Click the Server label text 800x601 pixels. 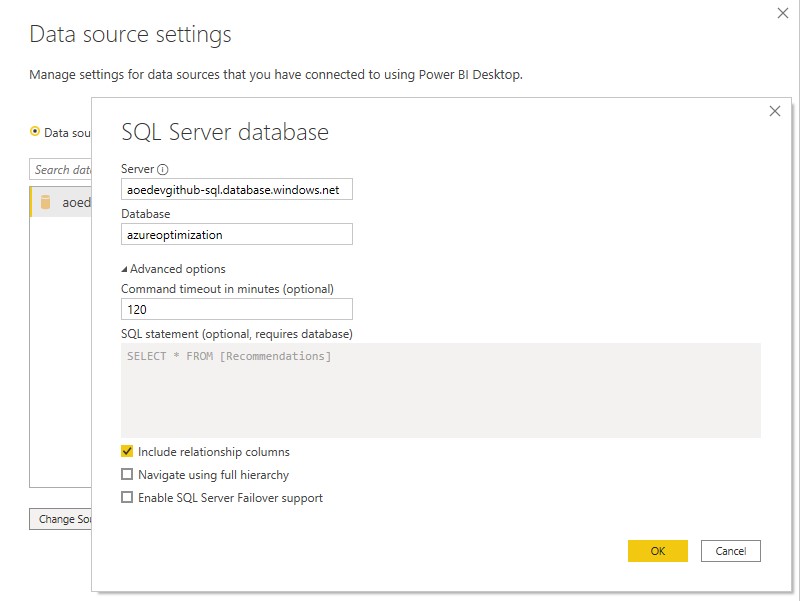pyautogui.click(x=137, y=169)
